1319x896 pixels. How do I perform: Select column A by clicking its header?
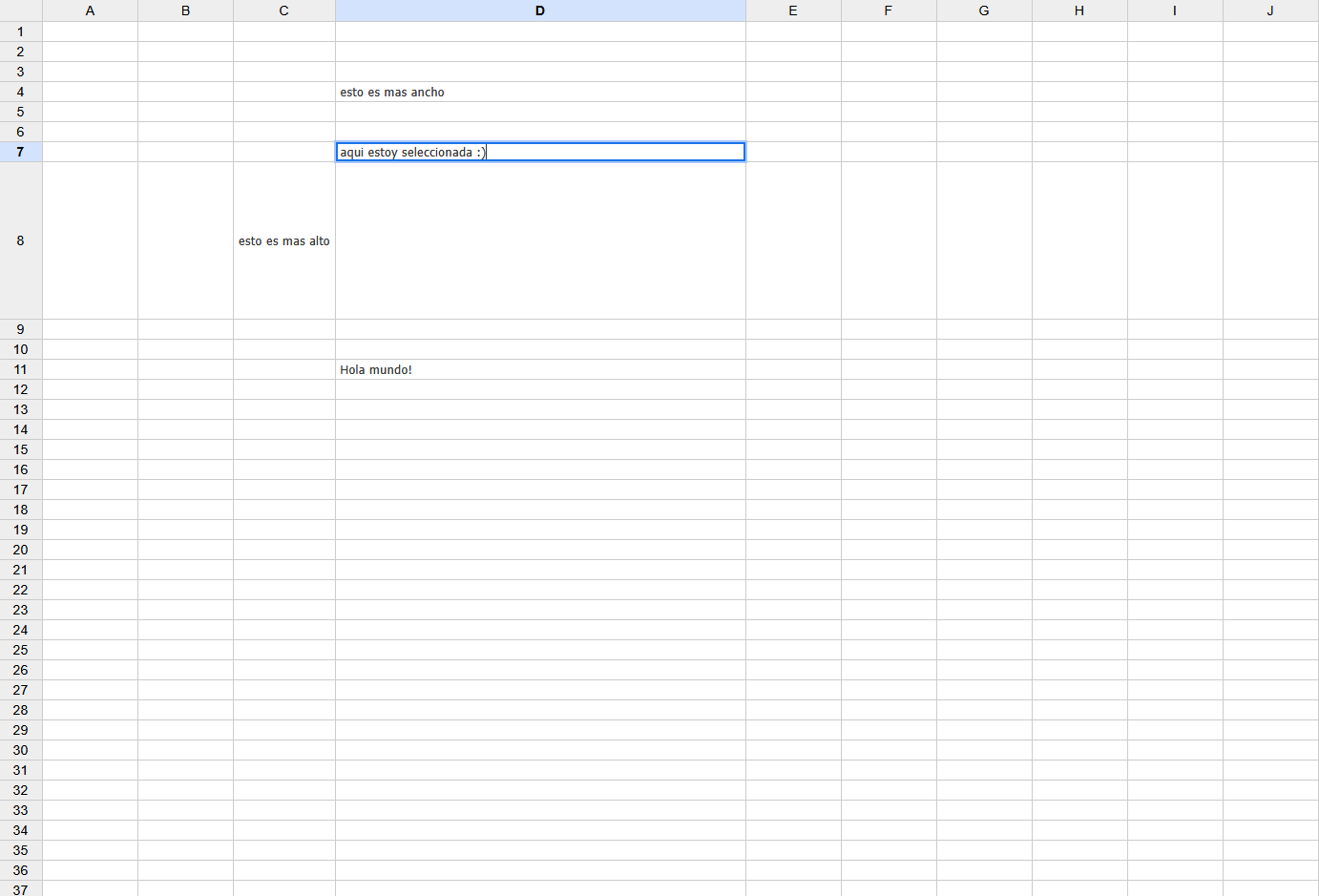point(90,10)
